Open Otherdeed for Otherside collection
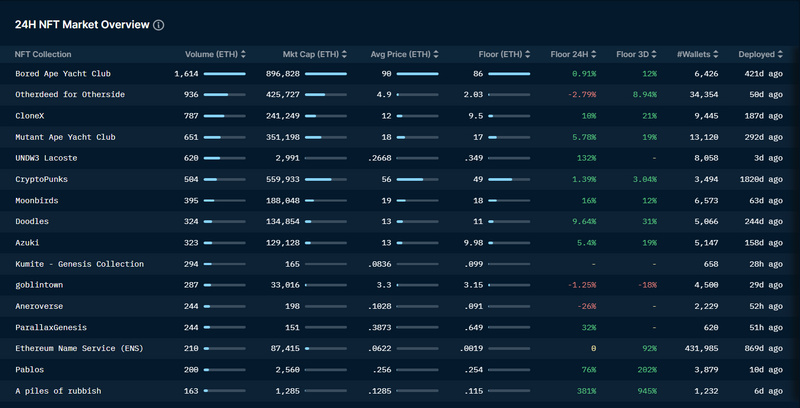Viewport: 800px width, 408px height. (70, 95)
